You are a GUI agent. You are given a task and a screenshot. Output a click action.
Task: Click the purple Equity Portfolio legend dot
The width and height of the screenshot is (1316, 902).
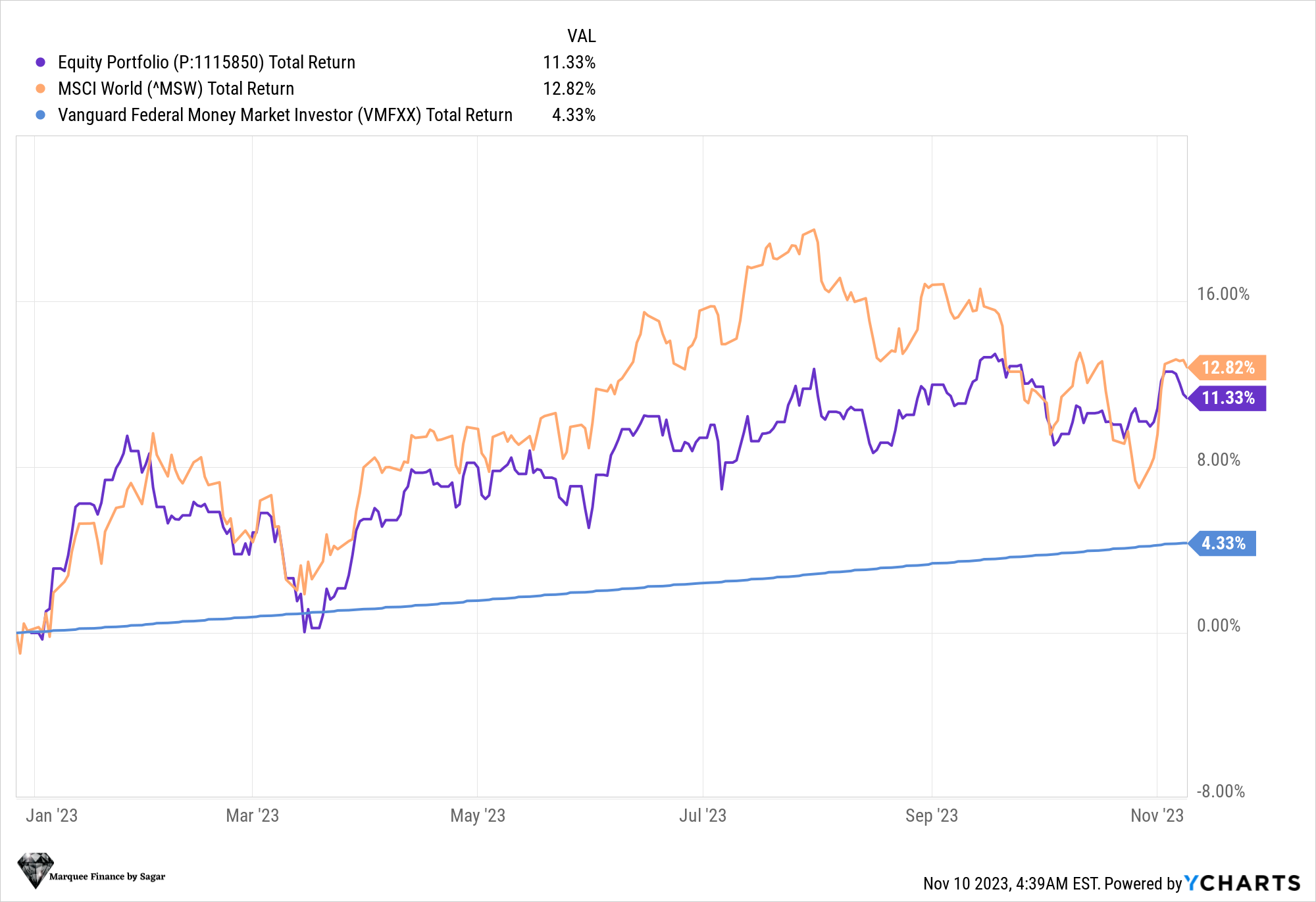pos(41,63)
